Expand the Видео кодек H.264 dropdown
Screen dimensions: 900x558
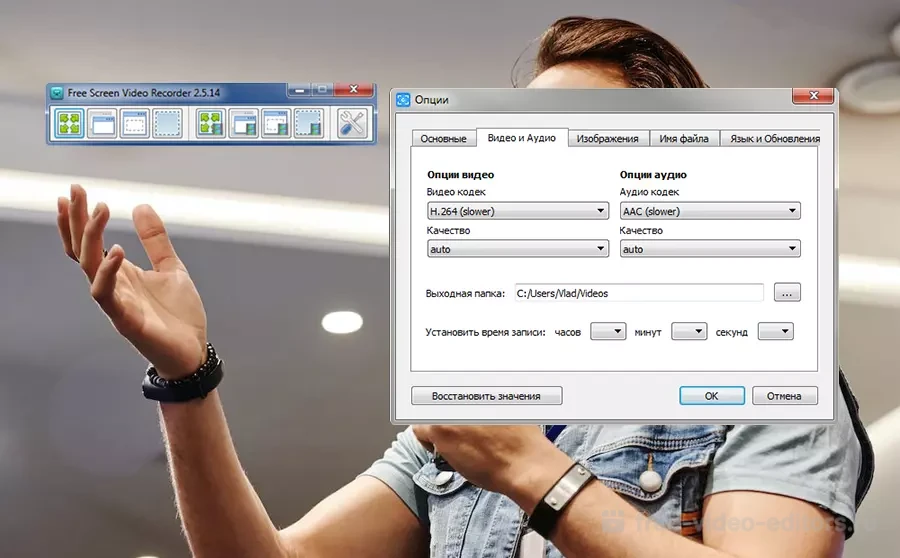(x=517, y=211)
